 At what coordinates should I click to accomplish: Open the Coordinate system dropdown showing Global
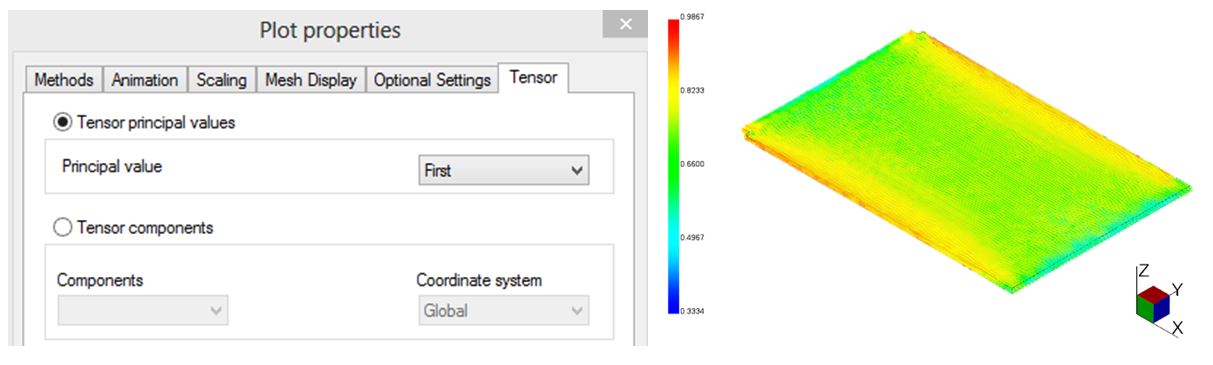point(503,310)
